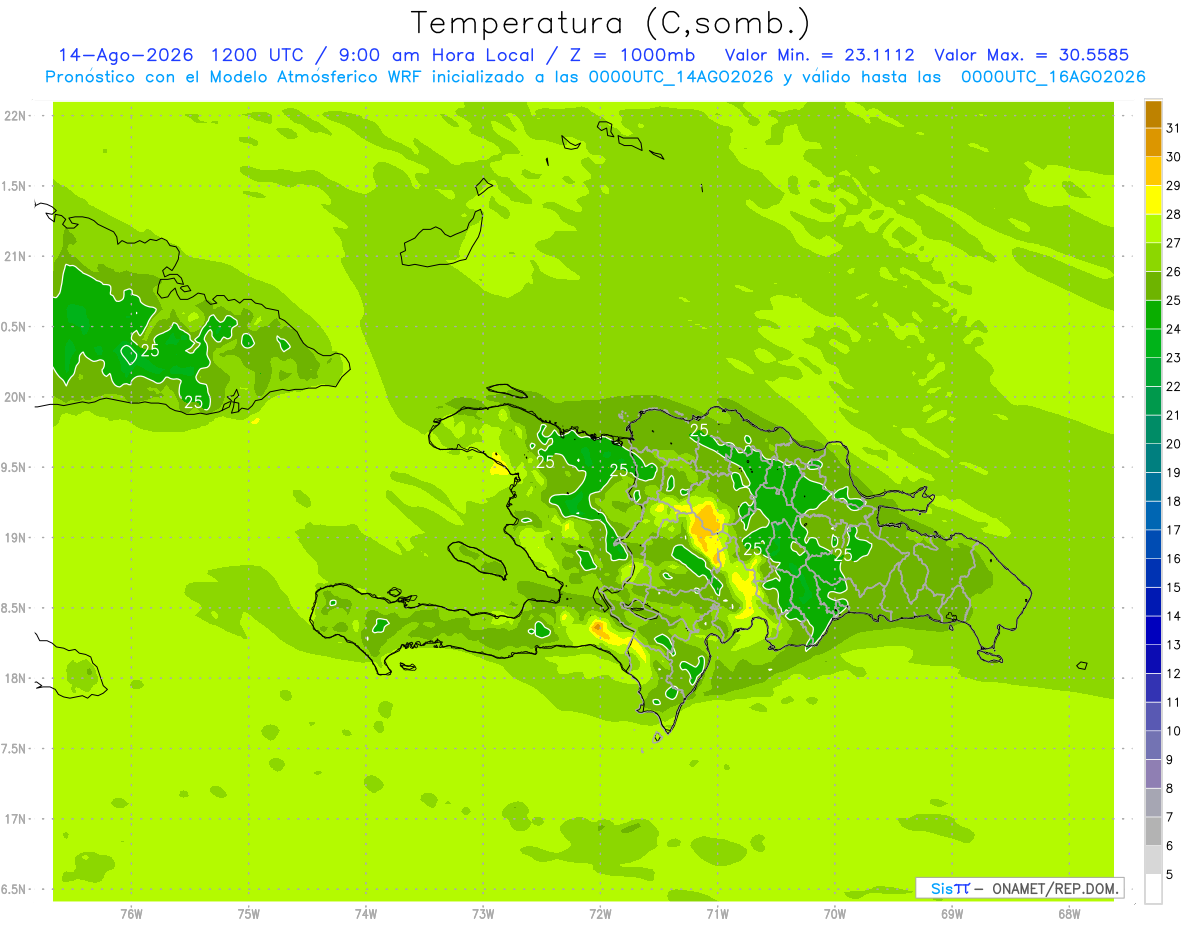
Task: Pick the purple swatch between 8 and 9
Action: click(1153, 773)
